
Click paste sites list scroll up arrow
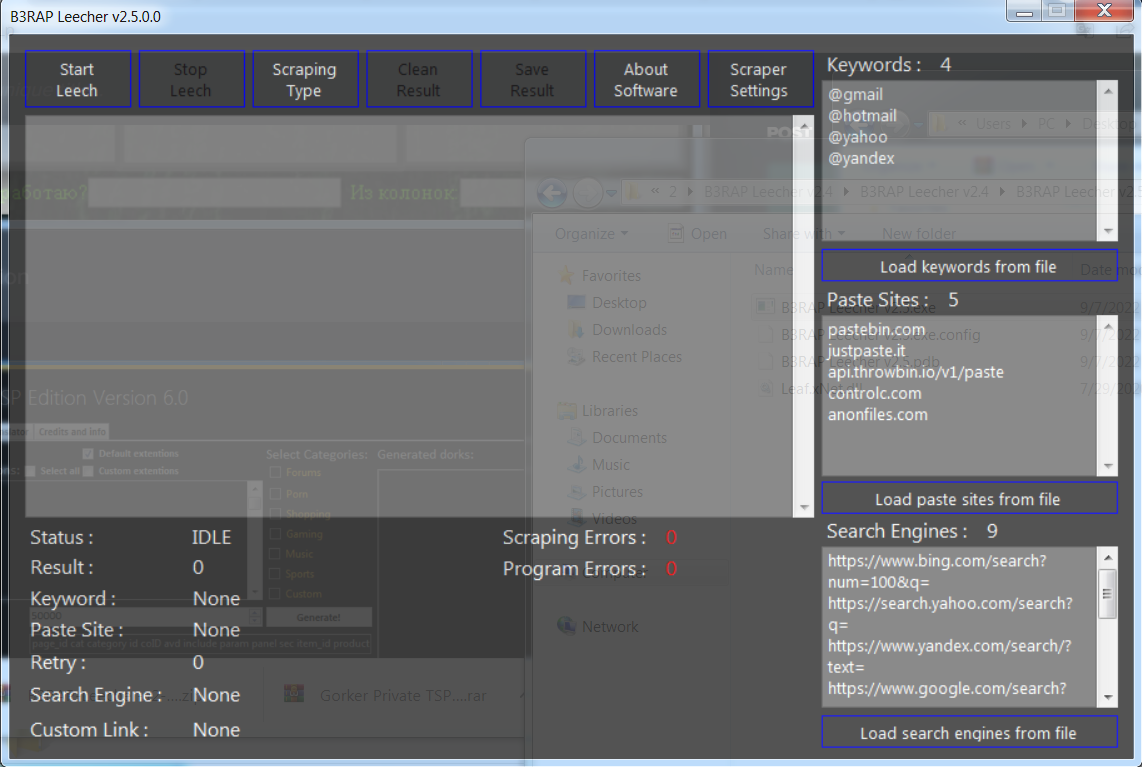tap(1108, 326)
